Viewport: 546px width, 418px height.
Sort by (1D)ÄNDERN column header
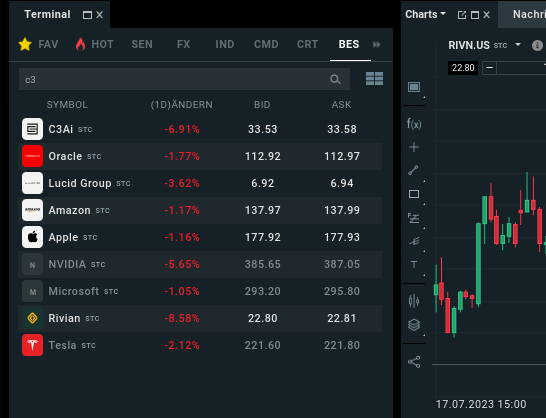pos(182,104)
